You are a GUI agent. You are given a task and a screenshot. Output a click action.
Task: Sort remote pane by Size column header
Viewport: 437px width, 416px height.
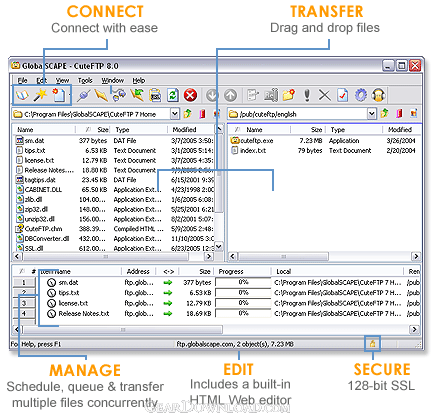click(308, 130)
